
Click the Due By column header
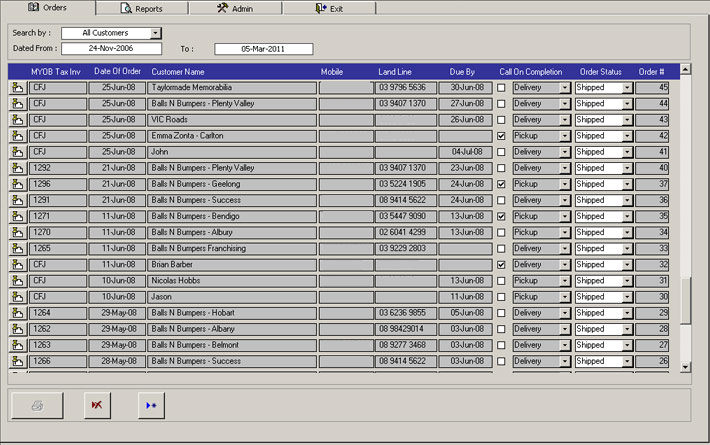click(462, 72)
